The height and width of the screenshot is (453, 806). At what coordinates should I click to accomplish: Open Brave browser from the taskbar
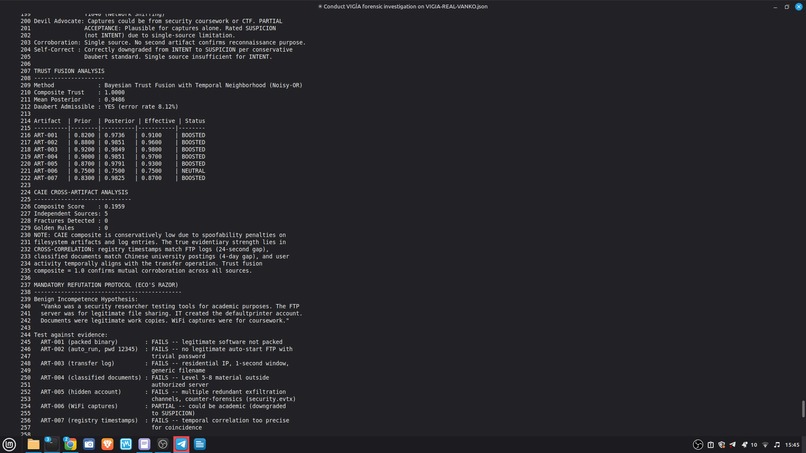(x=107, y=444)
